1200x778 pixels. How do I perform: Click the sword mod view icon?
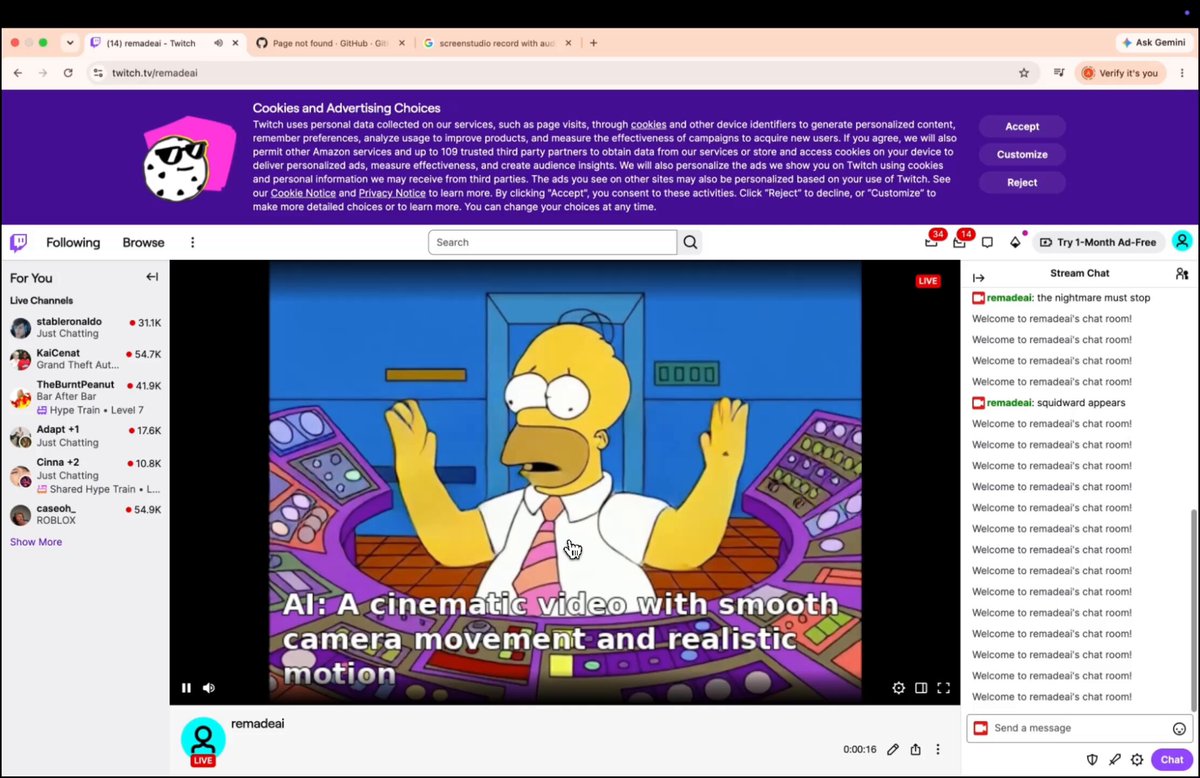1115,760
